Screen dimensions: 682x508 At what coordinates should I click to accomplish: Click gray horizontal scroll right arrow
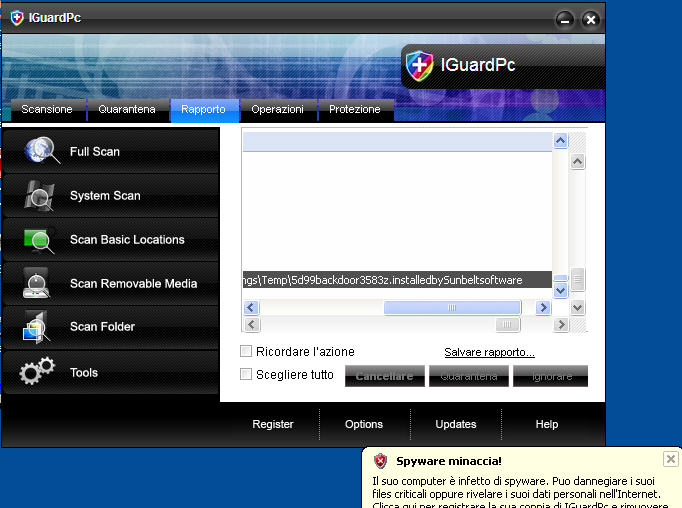click(561, 324)
